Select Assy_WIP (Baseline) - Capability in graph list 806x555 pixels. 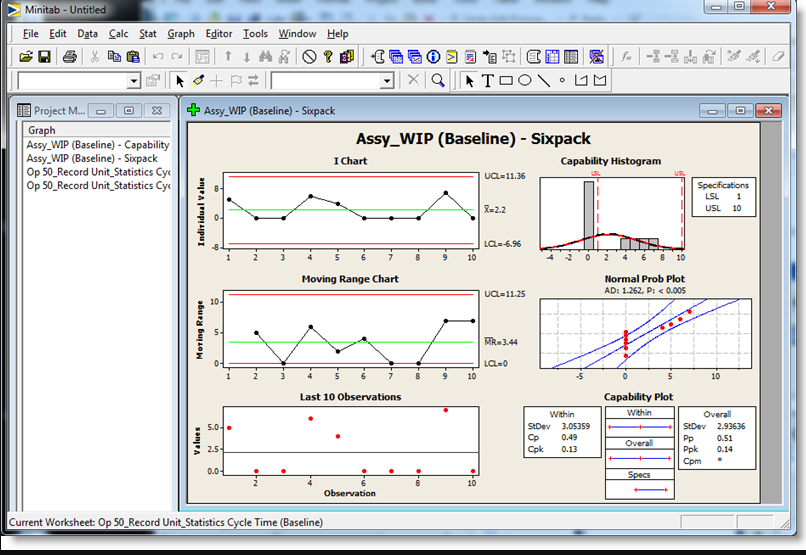click(x=97, y=145)
